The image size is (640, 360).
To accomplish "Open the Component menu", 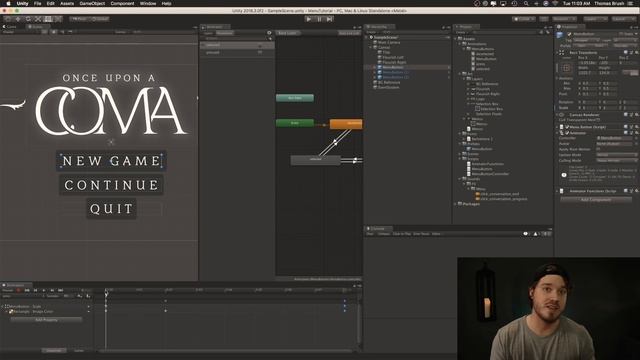I will coord(122,3).
